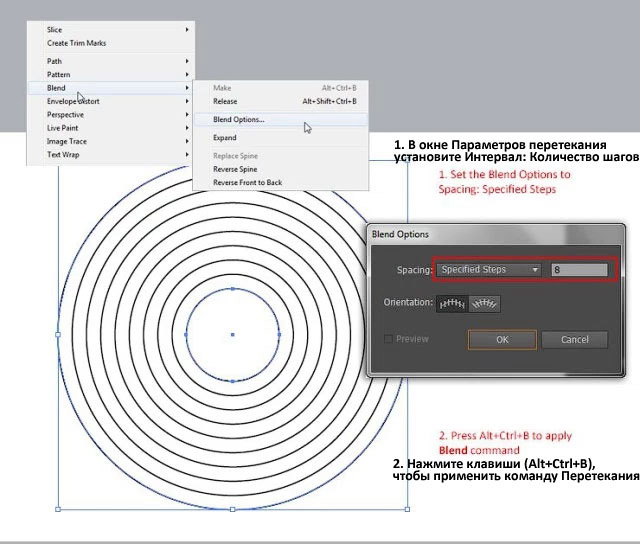Viewport: 640px width, 544px height.
Task: Click the inner circle's top anchor point
Action: (x=233, y=289)
